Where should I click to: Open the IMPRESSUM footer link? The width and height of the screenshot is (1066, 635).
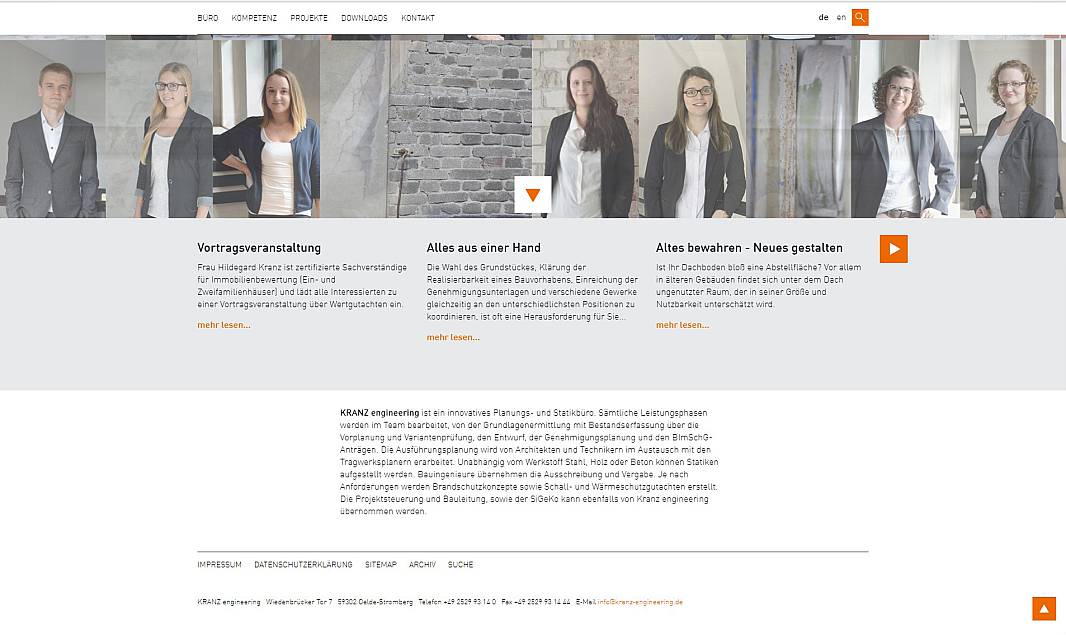point(220,565)
